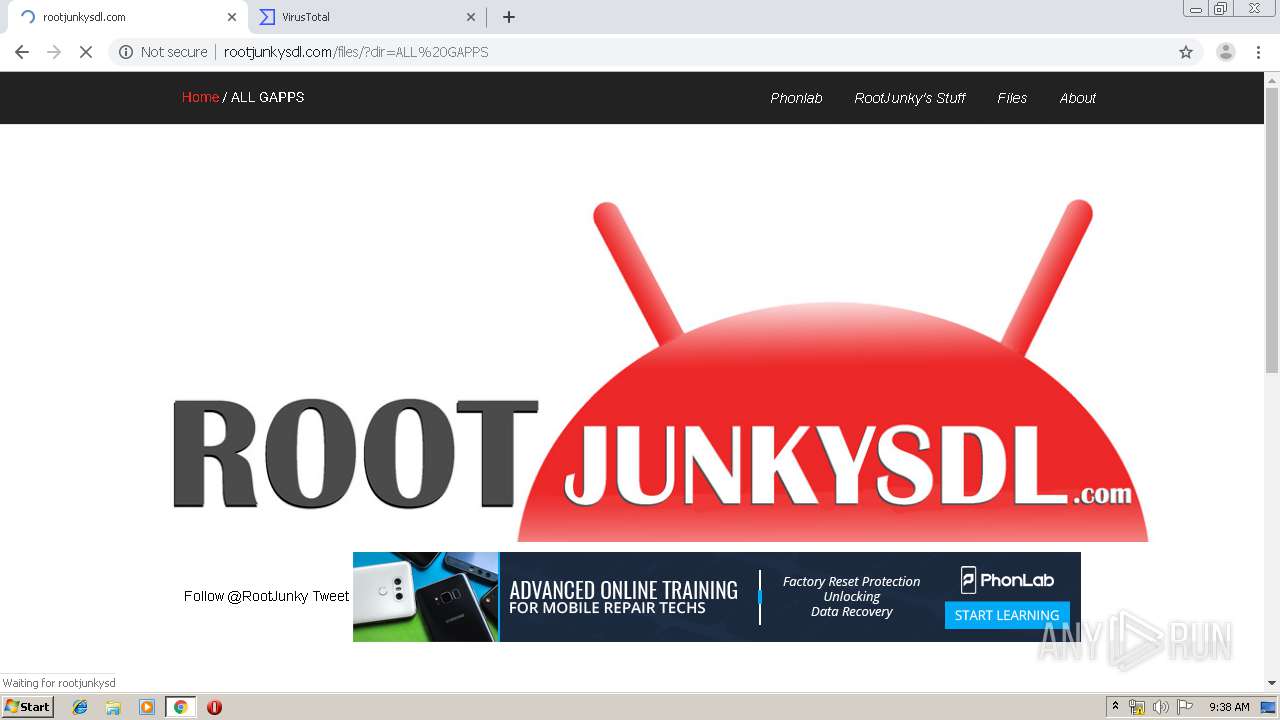Open Chrome three-dot menu
The width and height of the screenshot is (1280, 720).
point(1259,52)
